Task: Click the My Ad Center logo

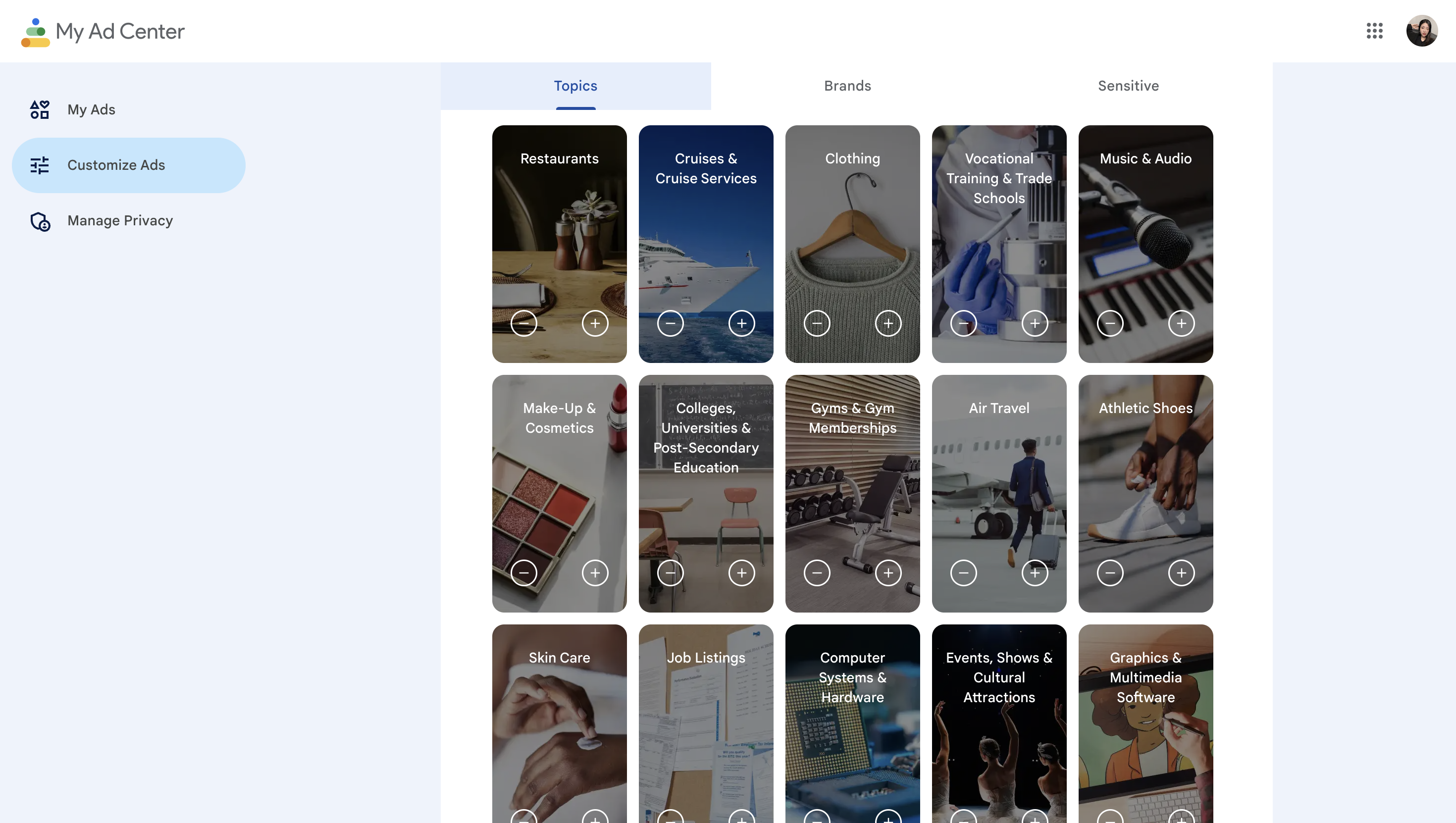Action: [x=103, y=32]
